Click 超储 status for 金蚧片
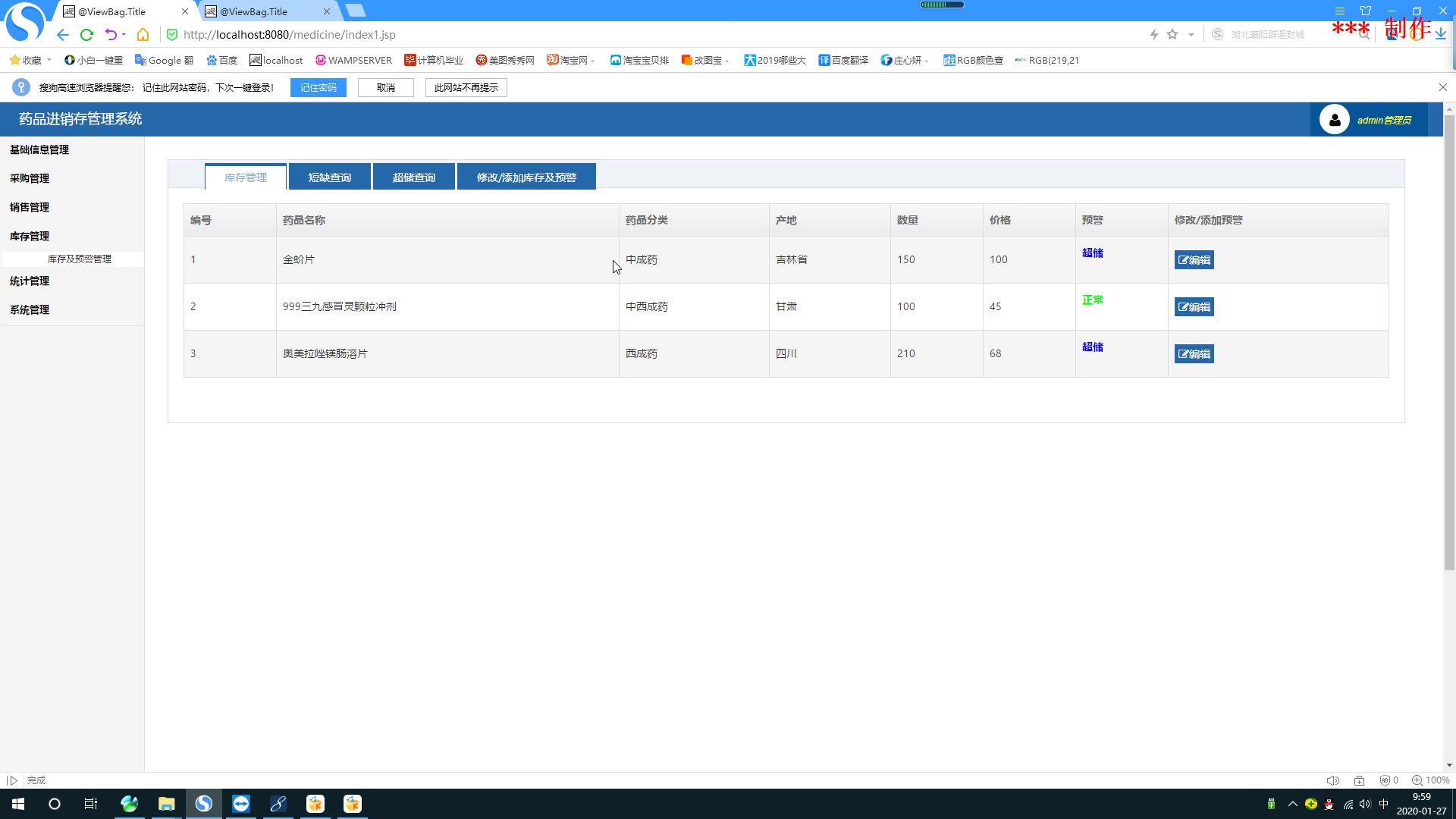1456x819 pixels. pos(1093,253)
